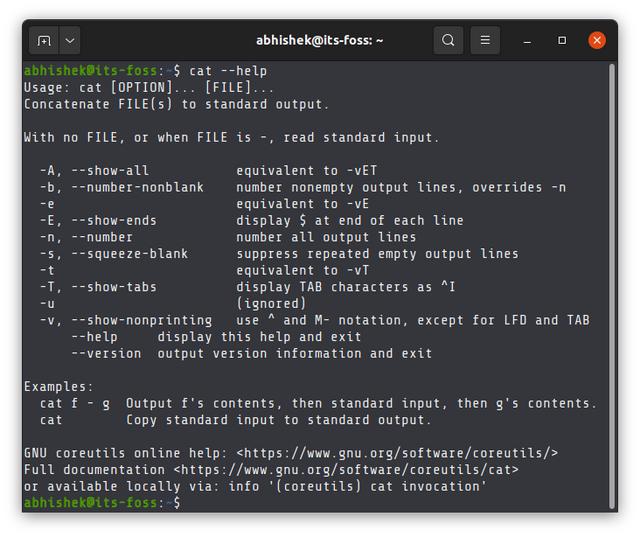Click the --show-nonprinting option text
The width and height of the screenshot is (640, 537).
pos(142,320)
